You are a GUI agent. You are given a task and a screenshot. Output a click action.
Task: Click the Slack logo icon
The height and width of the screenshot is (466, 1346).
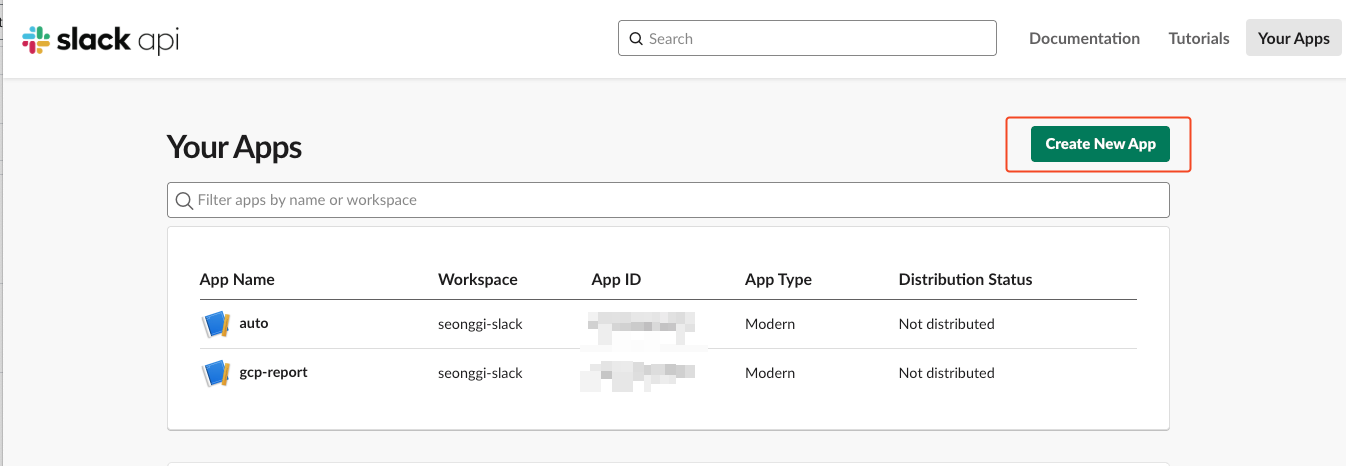click(x=36, y=40)
